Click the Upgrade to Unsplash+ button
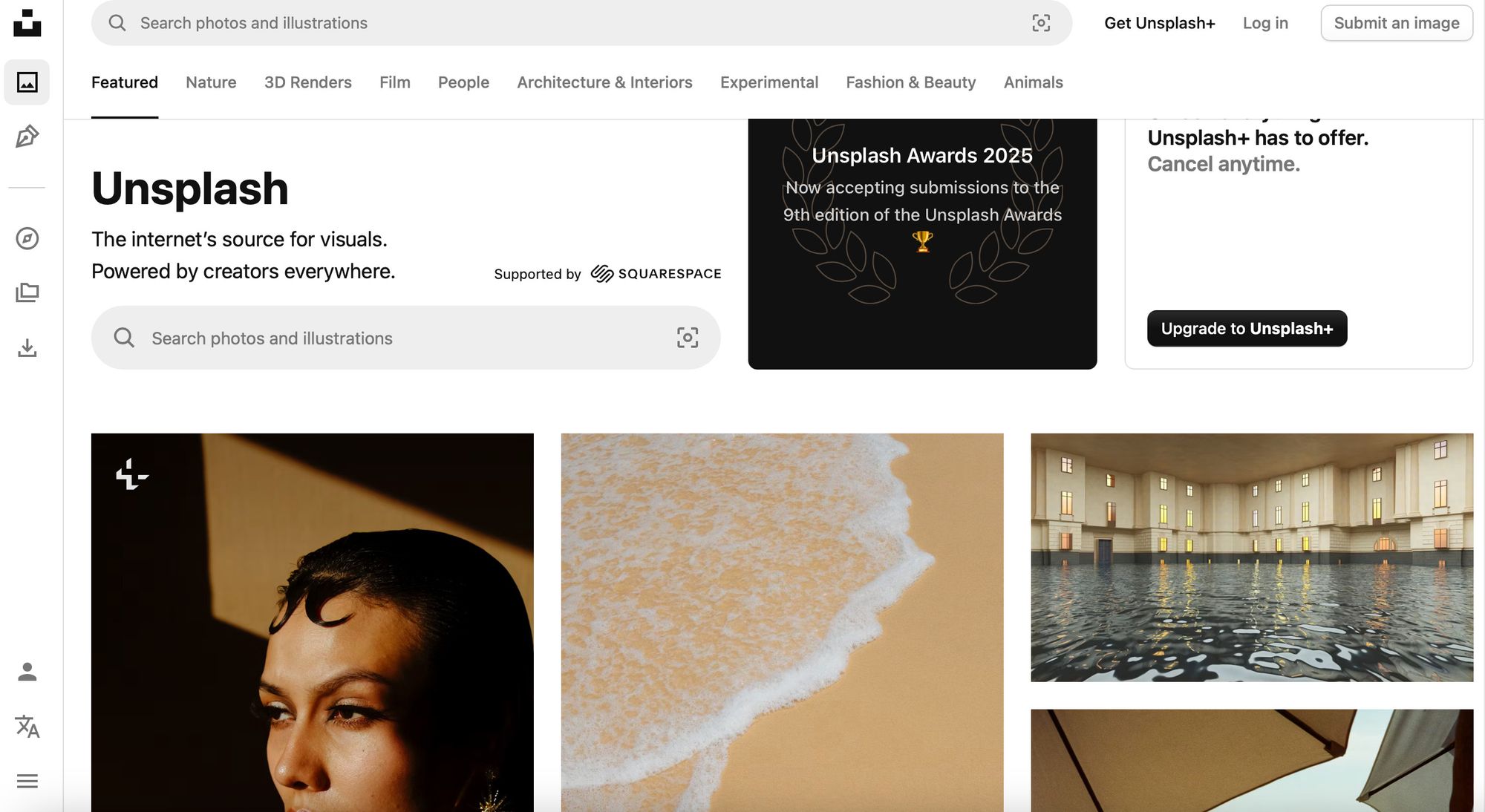The height and width of the screenshot is (812, 1485). click(1247, 328)
